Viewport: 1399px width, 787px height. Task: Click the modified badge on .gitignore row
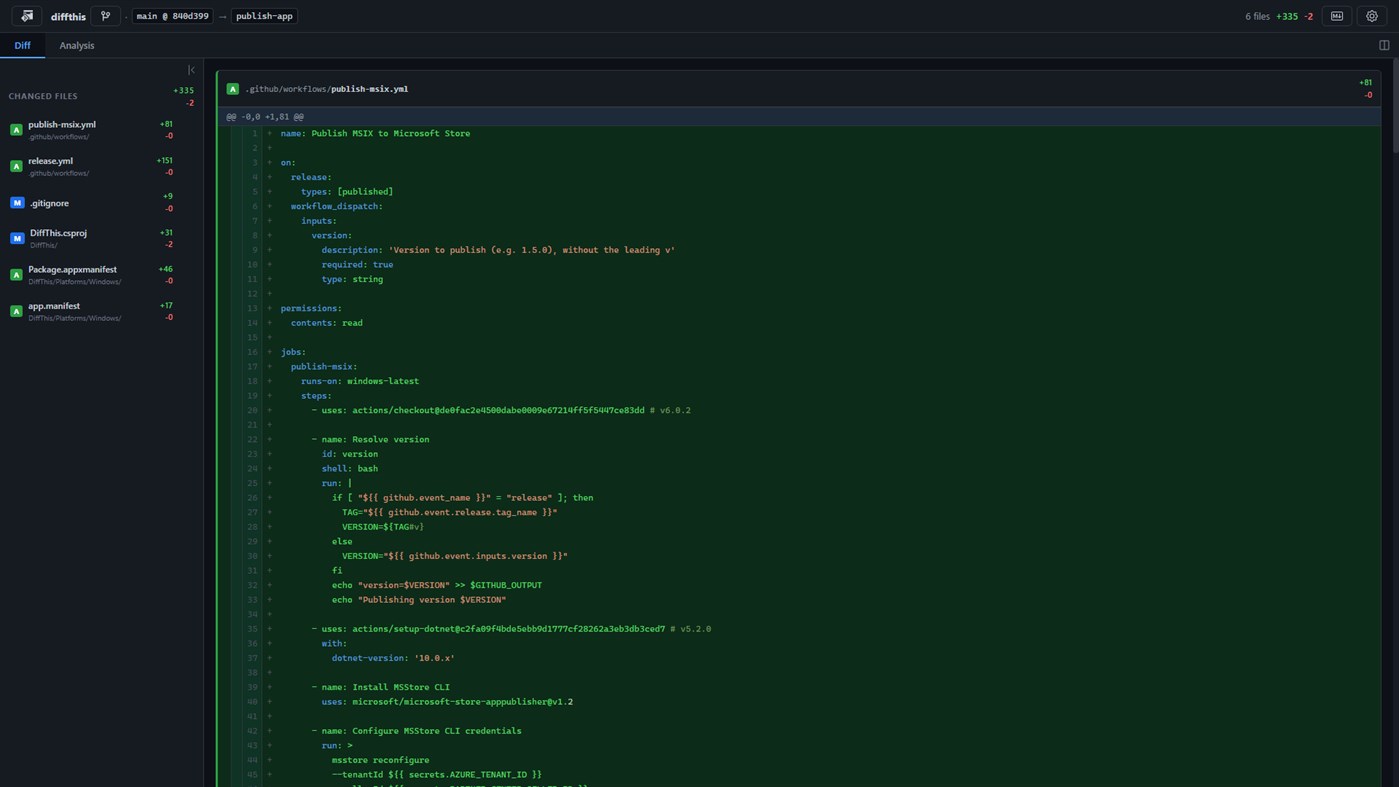17,203
